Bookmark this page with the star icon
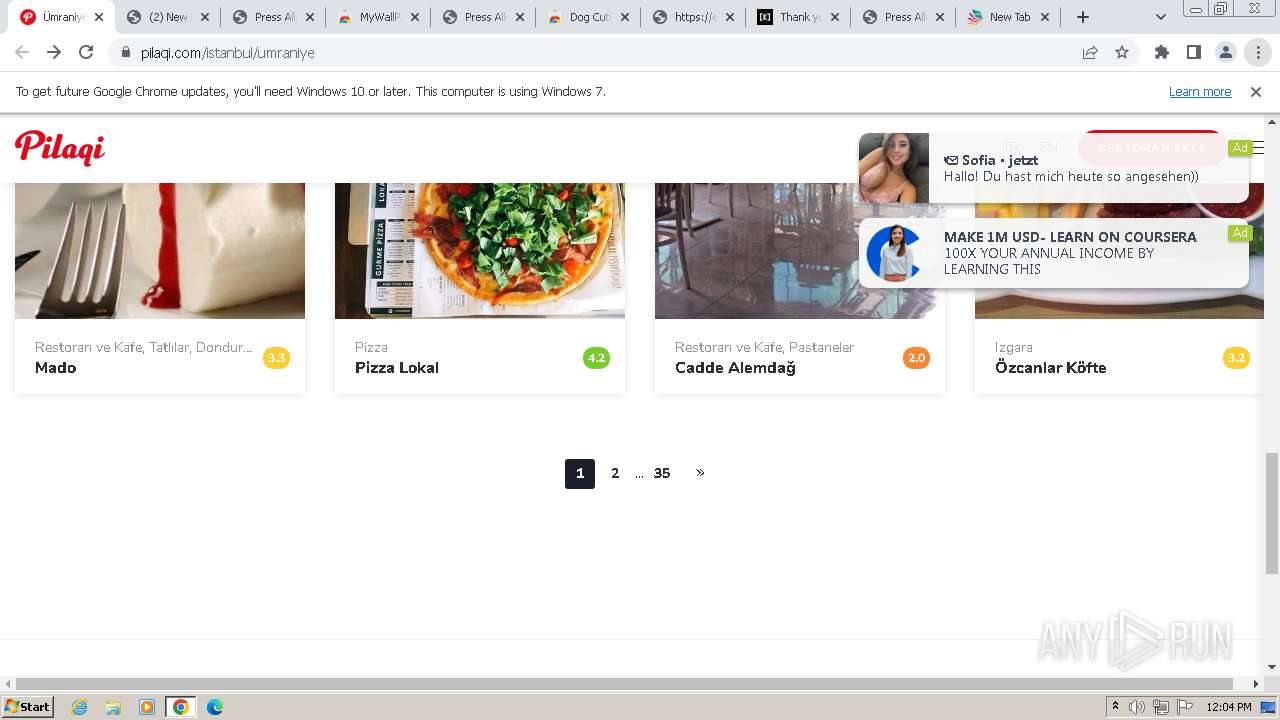Image resolution: width=1280 pixels, height=720 pixels. (x=1122, y=53)
